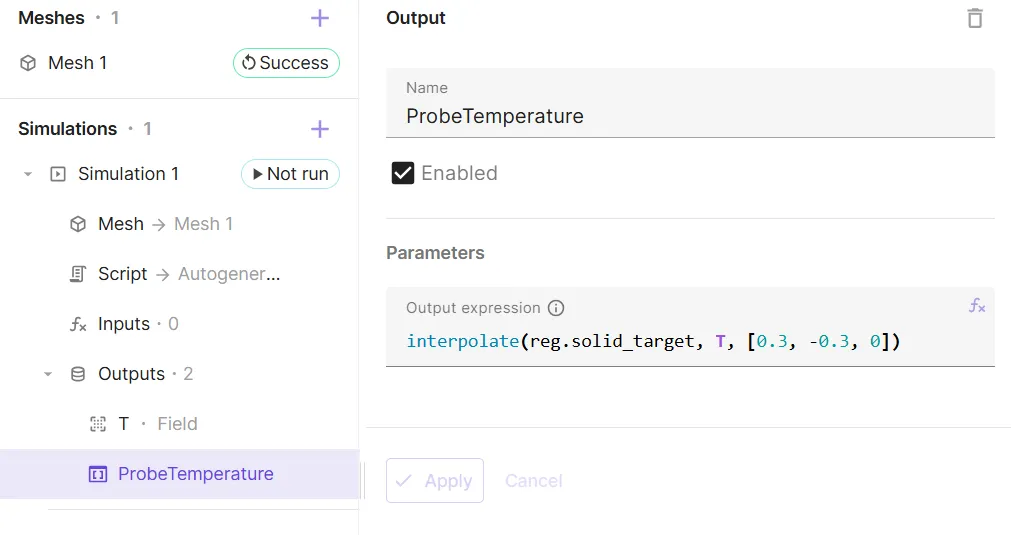Image resolution: width=1011 pixels, height=535 pixels.
Task: Collapse the Outputs group
Action: tap(48, 374)
